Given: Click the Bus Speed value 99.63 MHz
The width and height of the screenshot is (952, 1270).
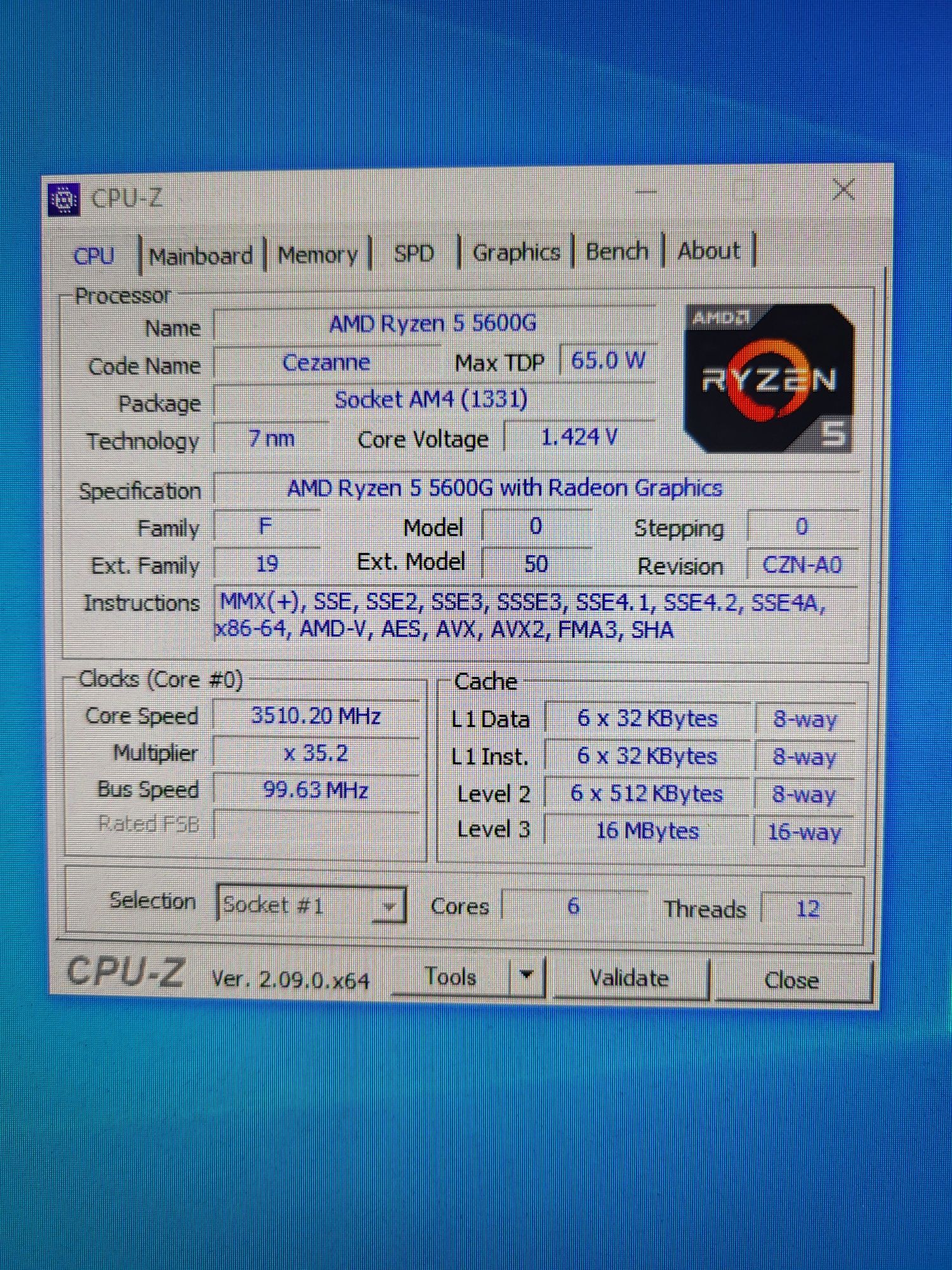Looking at the screenshot, I should tap(316, 791).
